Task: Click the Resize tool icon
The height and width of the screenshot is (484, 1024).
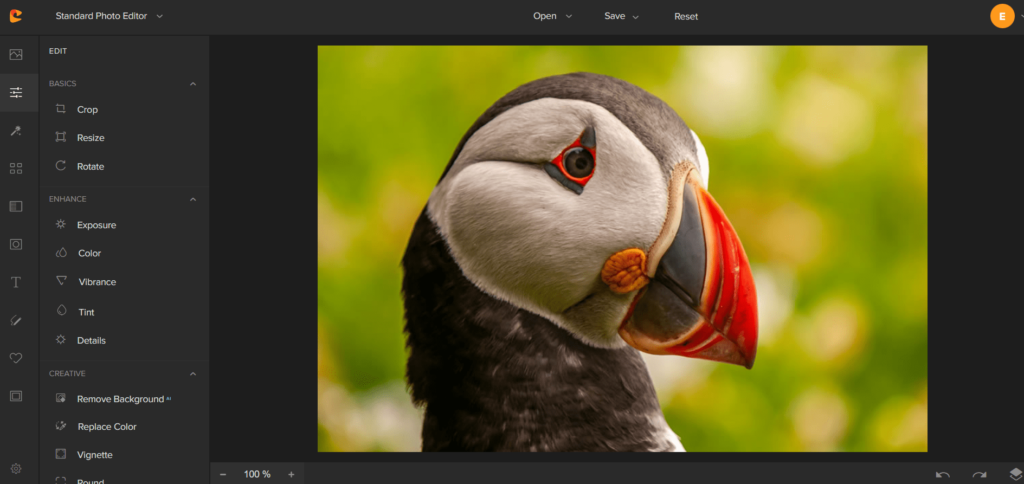Action: [61, 137]
